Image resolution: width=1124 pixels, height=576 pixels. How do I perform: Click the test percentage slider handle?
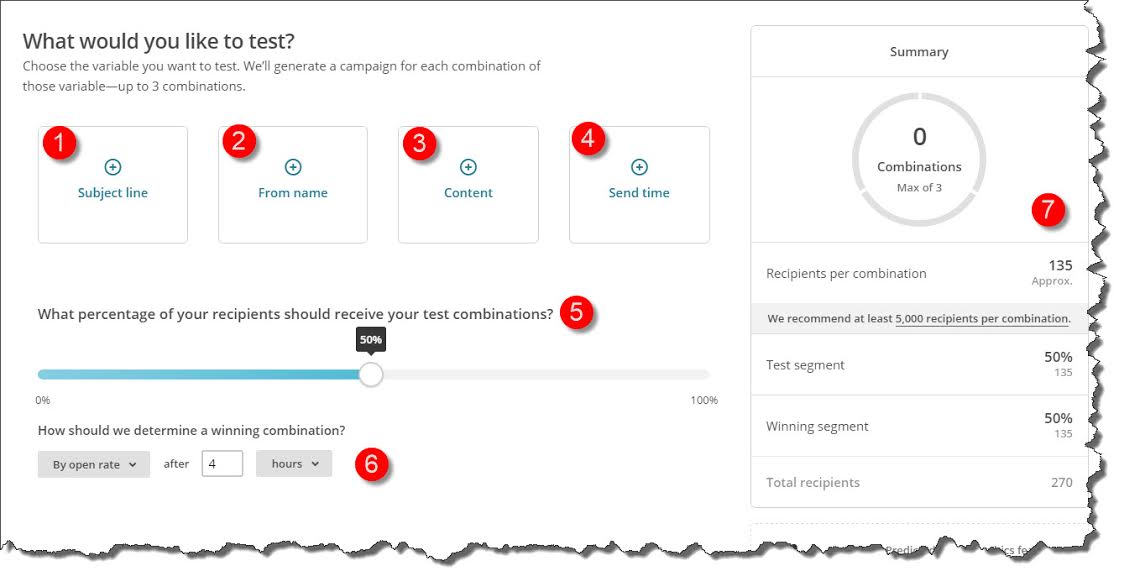coord(371,374)
